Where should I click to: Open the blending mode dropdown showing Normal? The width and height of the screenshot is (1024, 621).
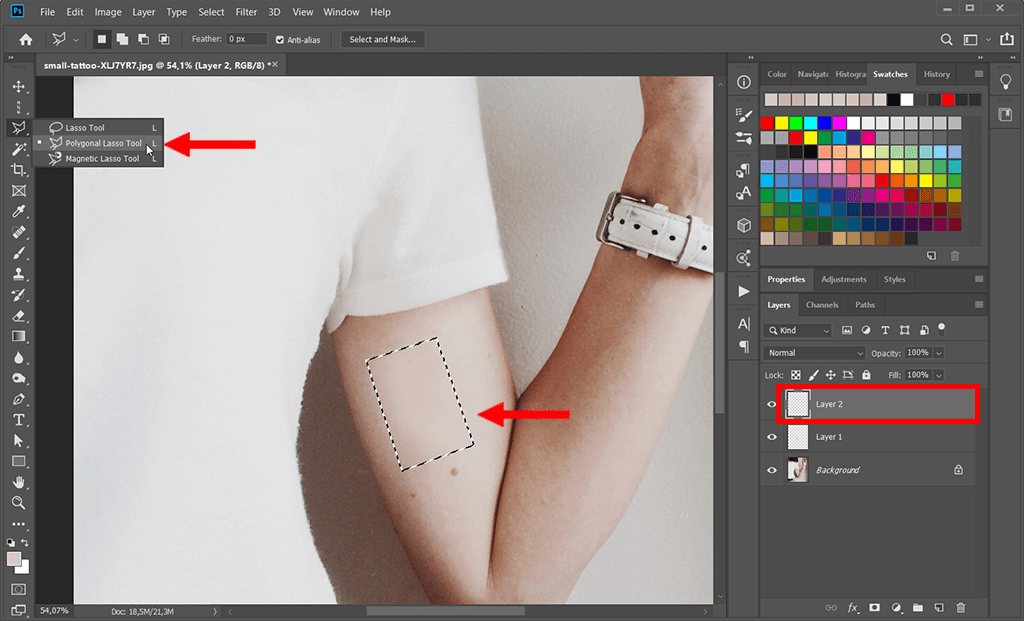pyautogui.click(x=813, y=352)
